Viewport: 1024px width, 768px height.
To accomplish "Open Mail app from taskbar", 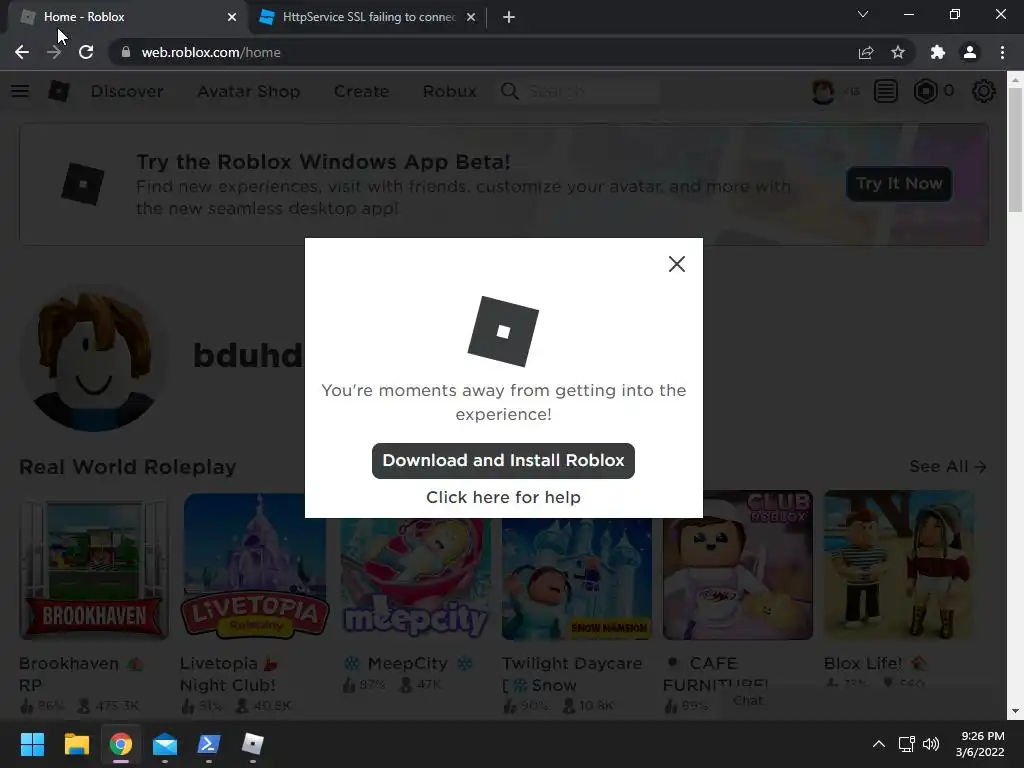I will (x=165, y=744).
